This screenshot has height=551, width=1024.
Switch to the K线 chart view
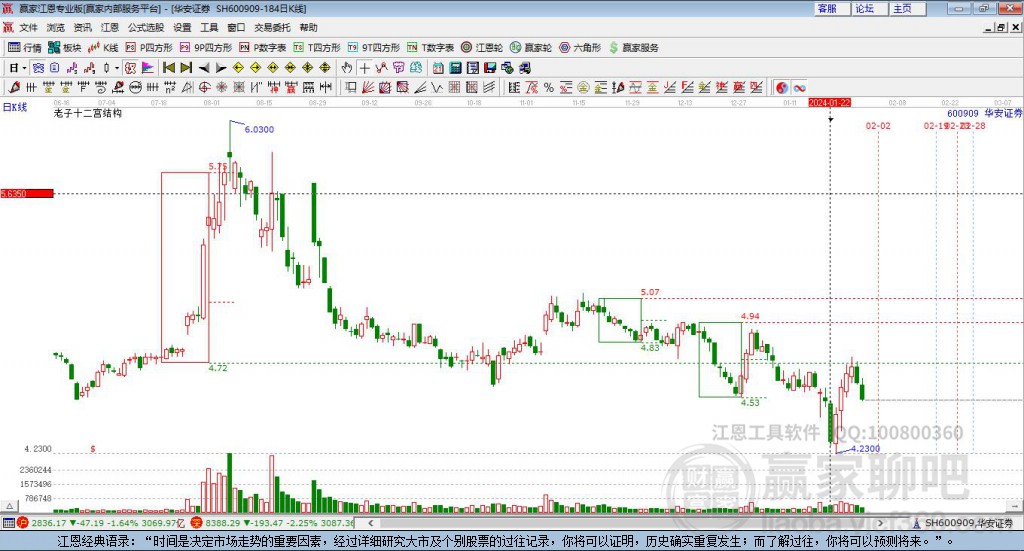[103, 48]
